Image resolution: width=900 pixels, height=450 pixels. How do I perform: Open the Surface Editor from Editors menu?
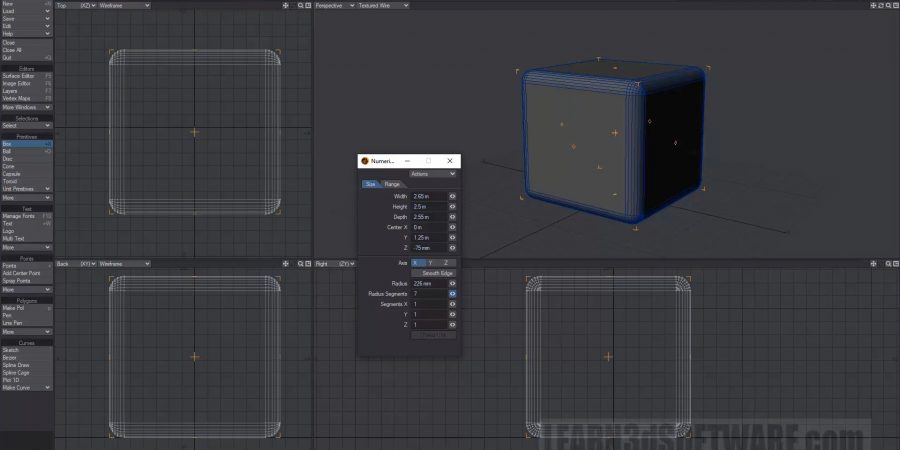(26, 76)
